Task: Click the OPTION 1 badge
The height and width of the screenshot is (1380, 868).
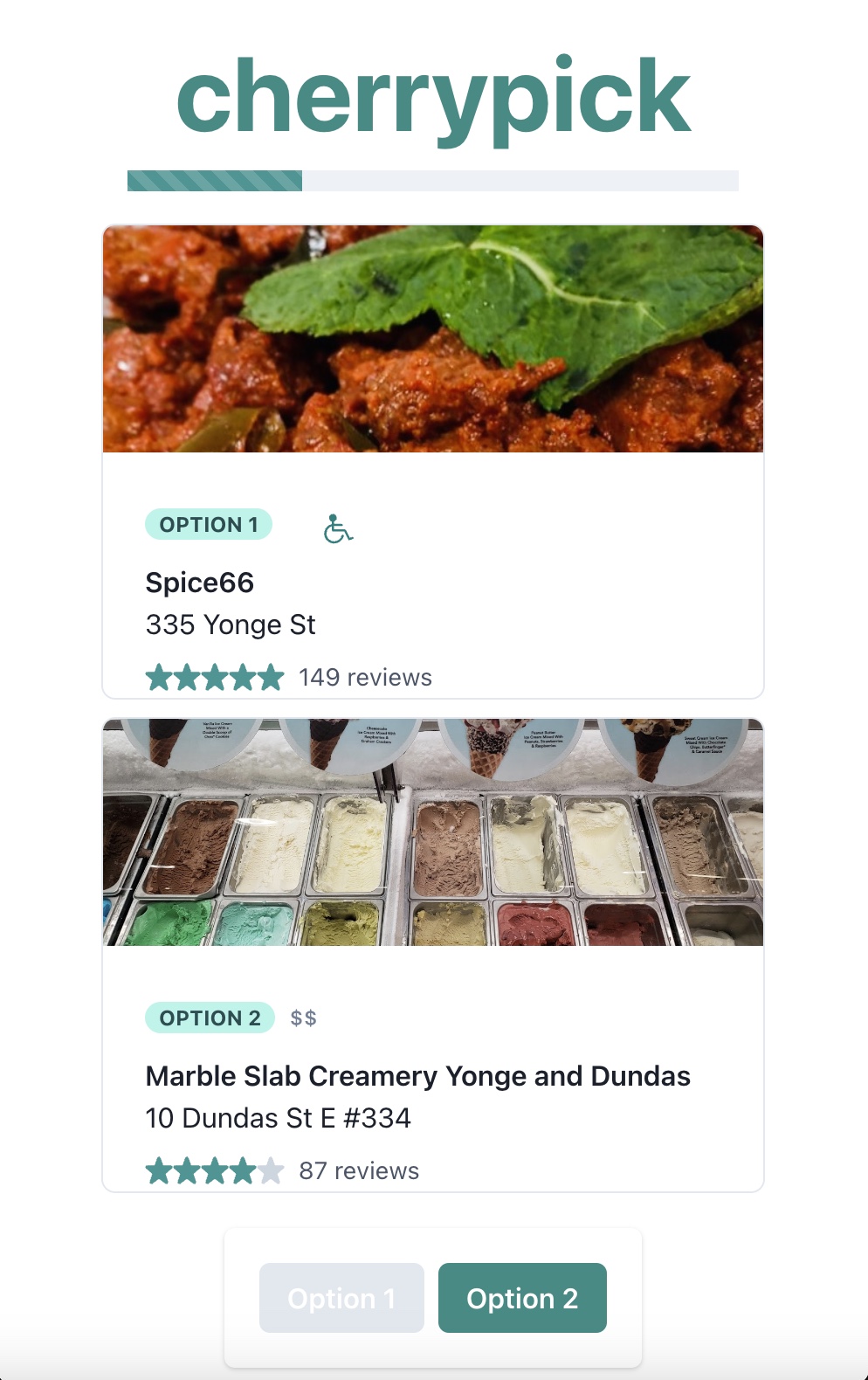Action: click(x=209, y=524)
